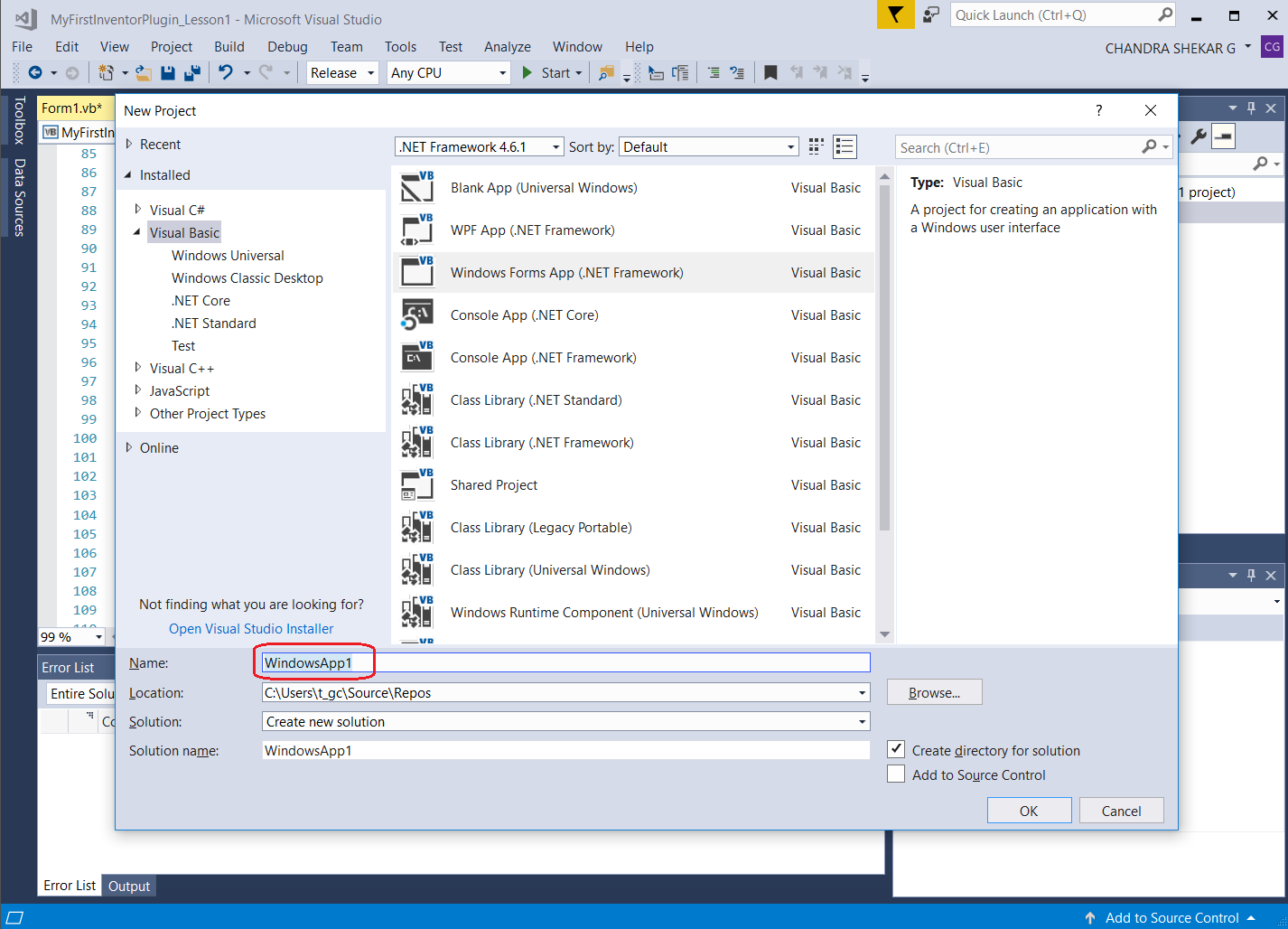Viewport: 1288px width, 929px height.
Task: Open the Create new solution dropdown
Action: pyautogui.click(x=863, y=721)
